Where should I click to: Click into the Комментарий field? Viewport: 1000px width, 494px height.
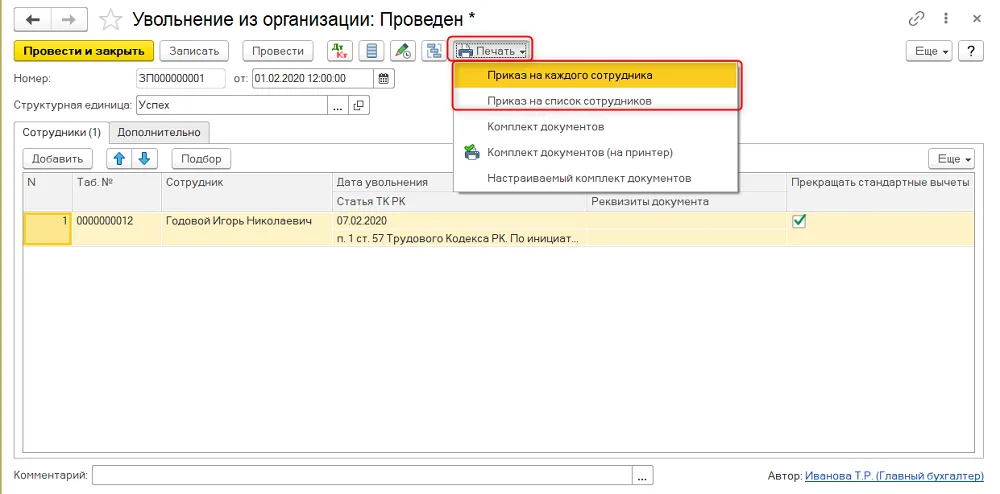click(362, 476)
